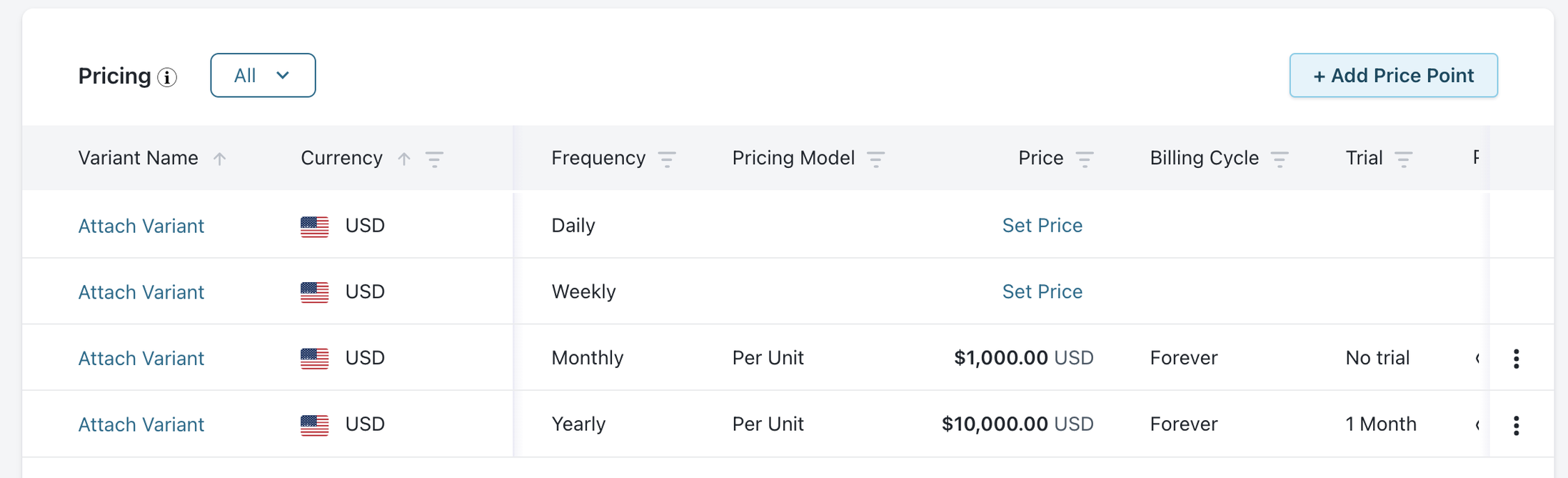Set Price for the Weekly frequency
The height and width of the screenshot is (478, 1568).
pyautogui.click(x=1042, y=292)
